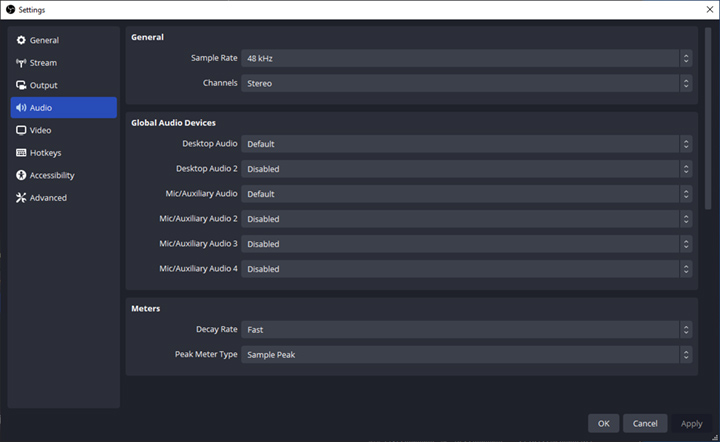This screenshot has height=442, width=720.
Task: Click the OK button
Action: [x=603, y=424]
